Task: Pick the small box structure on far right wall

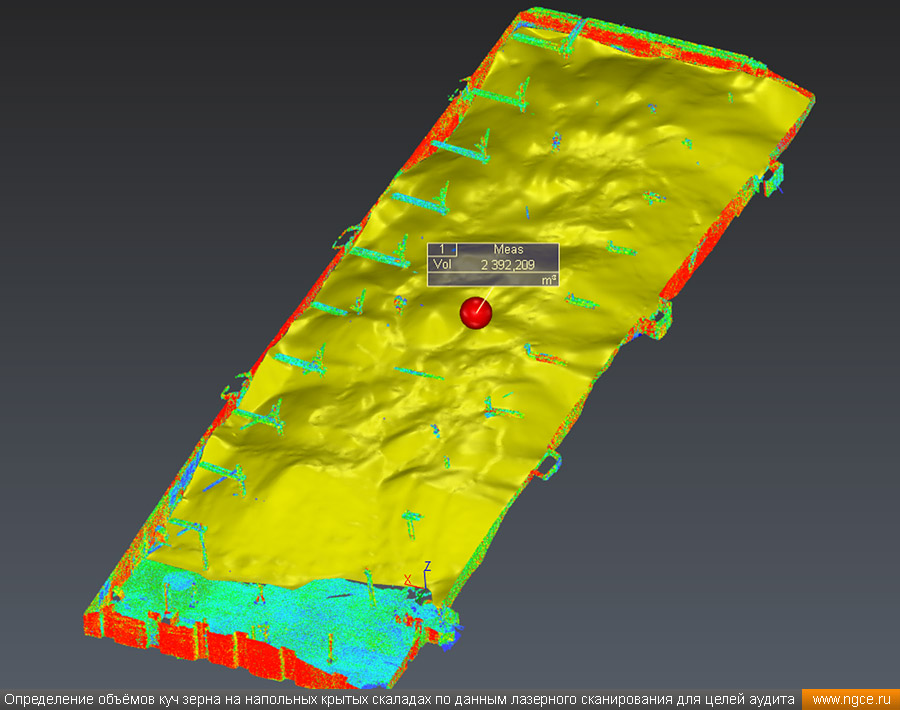Action: point(773,179)
